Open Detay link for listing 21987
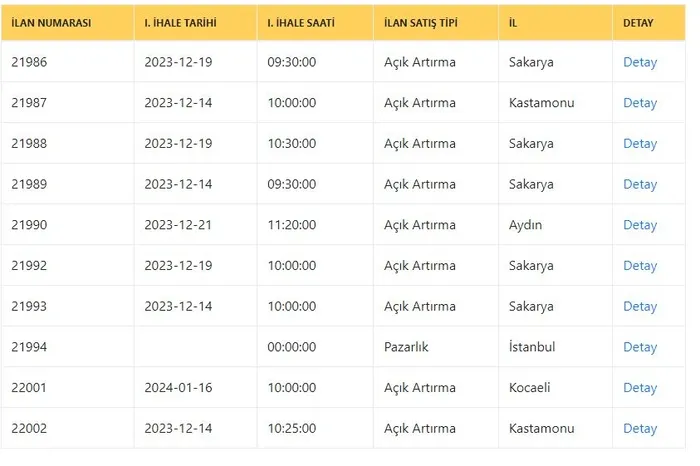The height and width of the screenshot is (466, 700). click(x=640, y=103)
